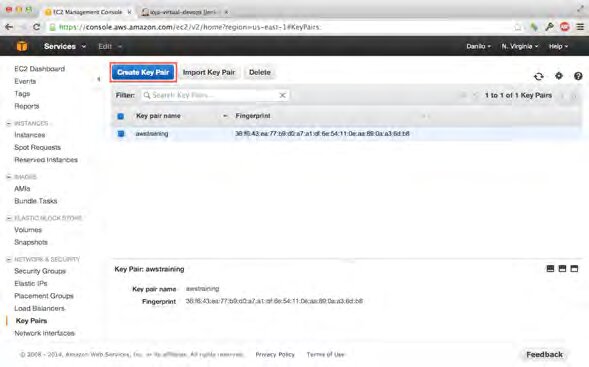This screenshot has height=367, width=589.
Task: Click the Create Key Pair button
Action: tap(143, 72)
